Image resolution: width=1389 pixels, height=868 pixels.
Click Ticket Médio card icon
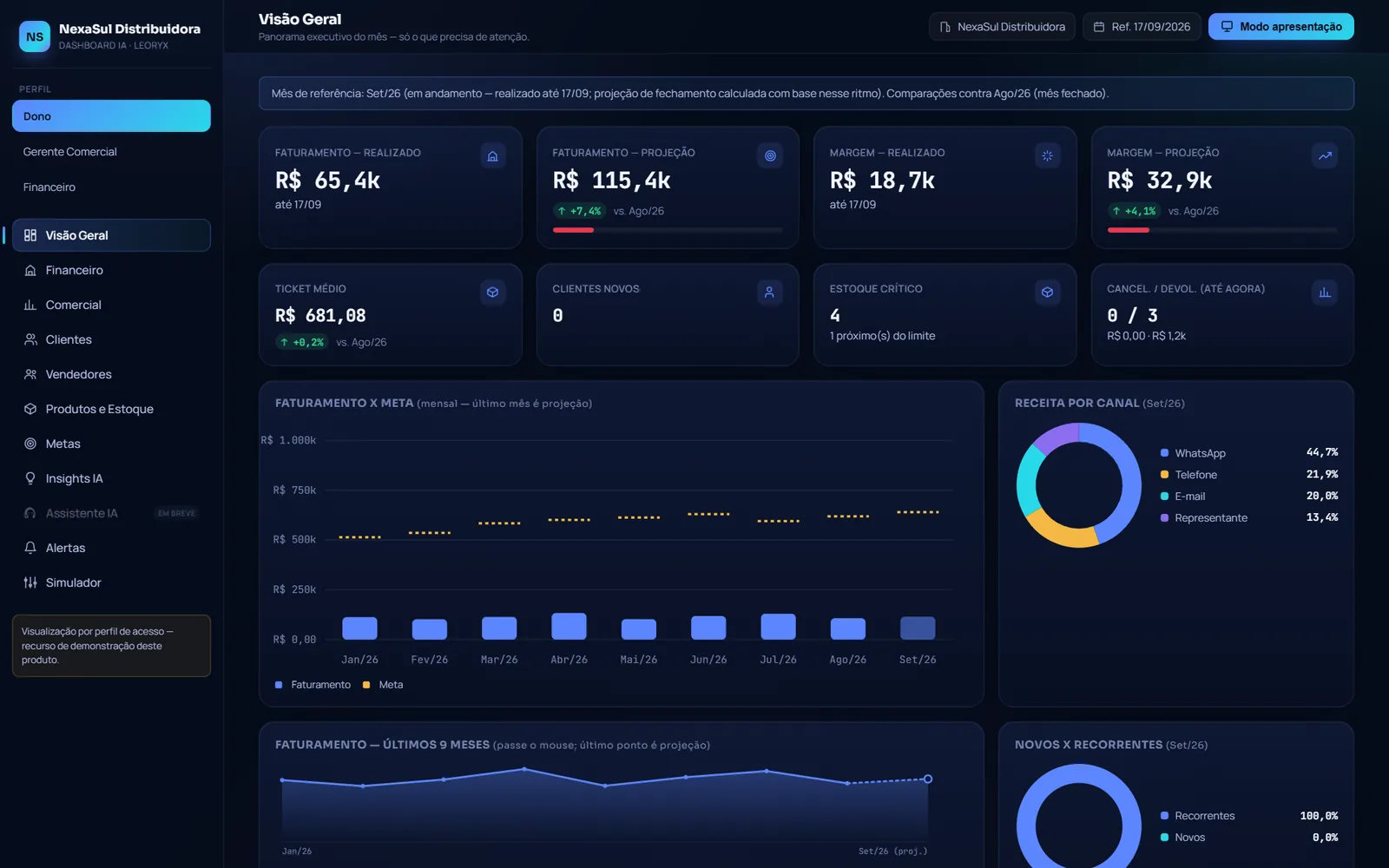pos(492,293)
